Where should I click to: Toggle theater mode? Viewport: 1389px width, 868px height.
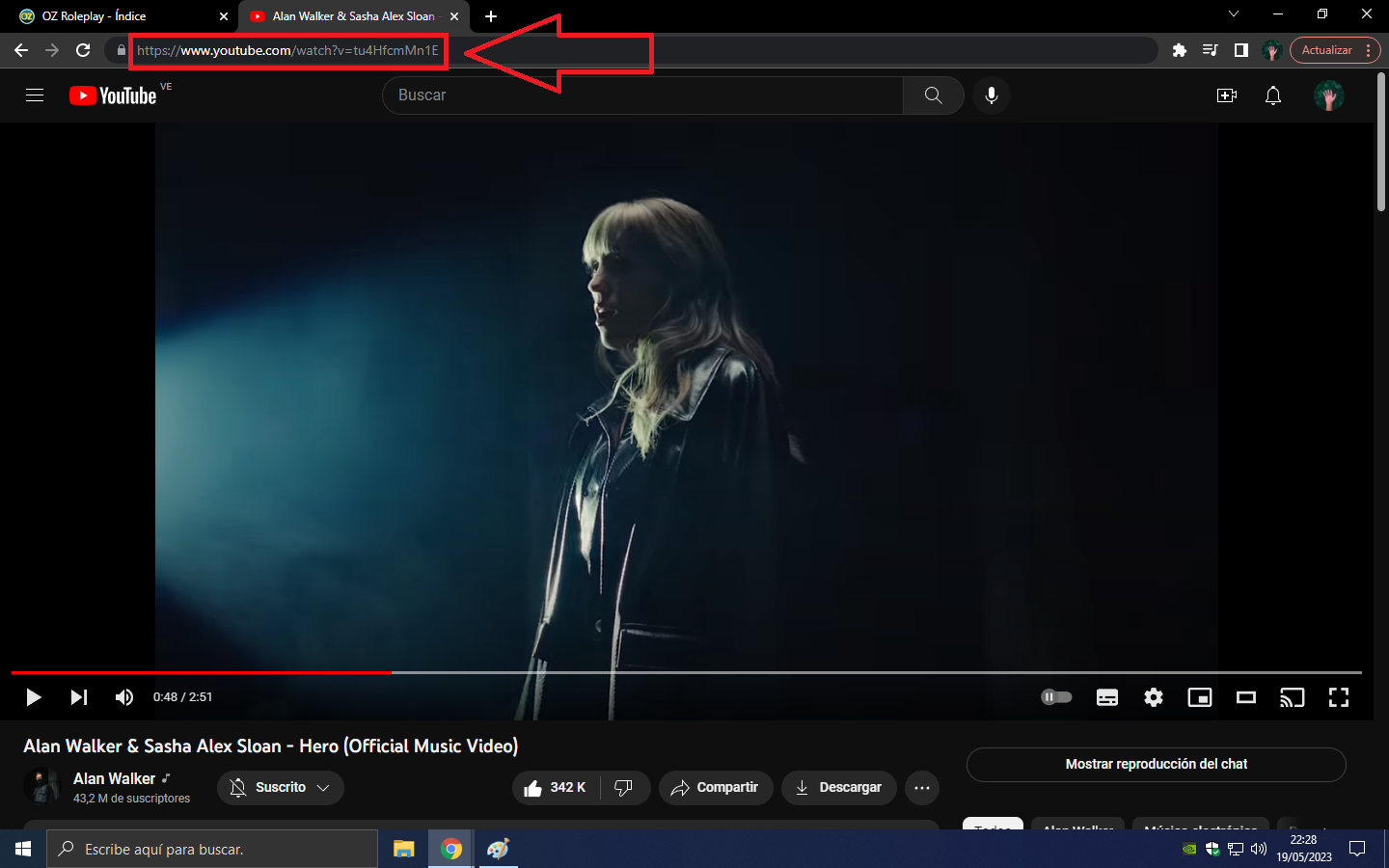tap(1246, 697)
